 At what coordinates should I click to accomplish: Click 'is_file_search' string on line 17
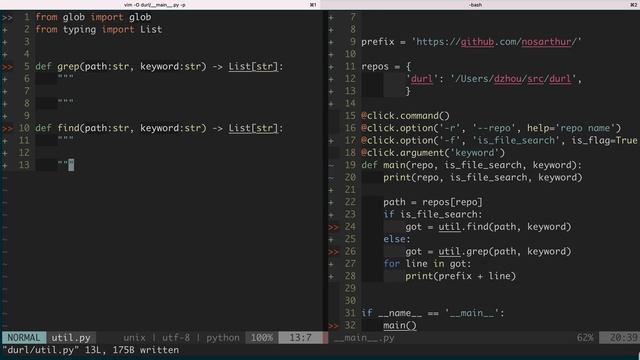[x=516, y=140]
